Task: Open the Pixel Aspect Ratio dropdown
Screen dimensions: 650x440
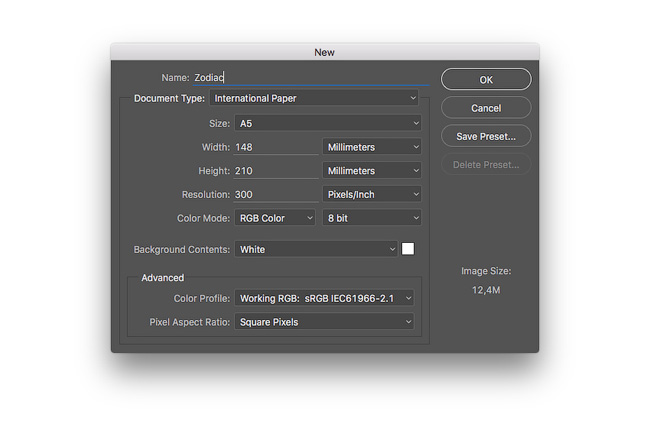Action: 324,322
